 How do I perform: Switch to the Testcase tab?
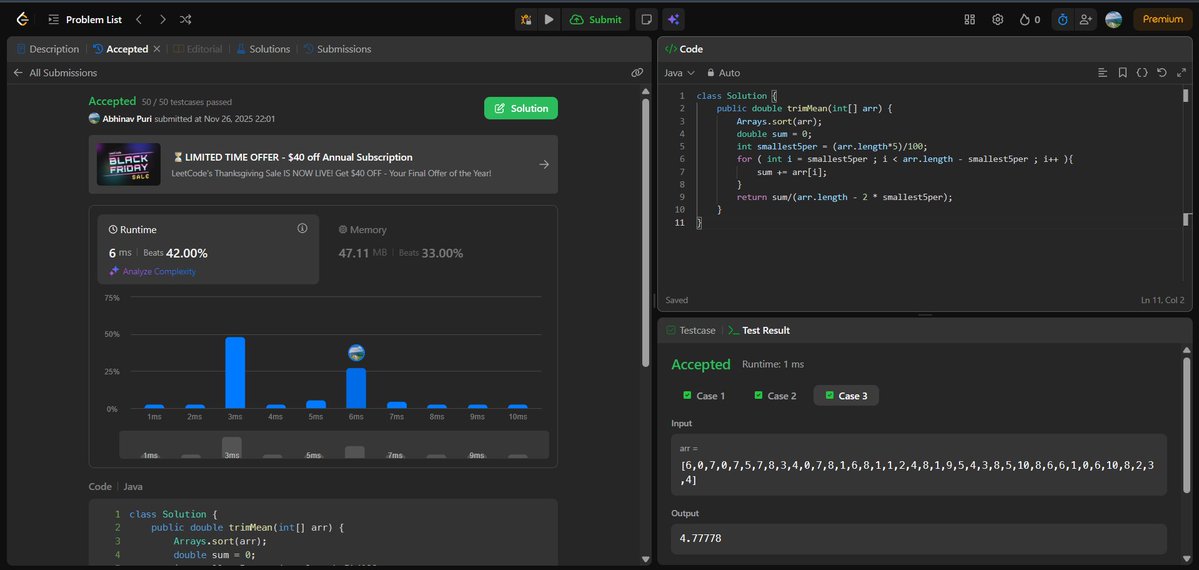pyautogui.click(x=691, y=331)
